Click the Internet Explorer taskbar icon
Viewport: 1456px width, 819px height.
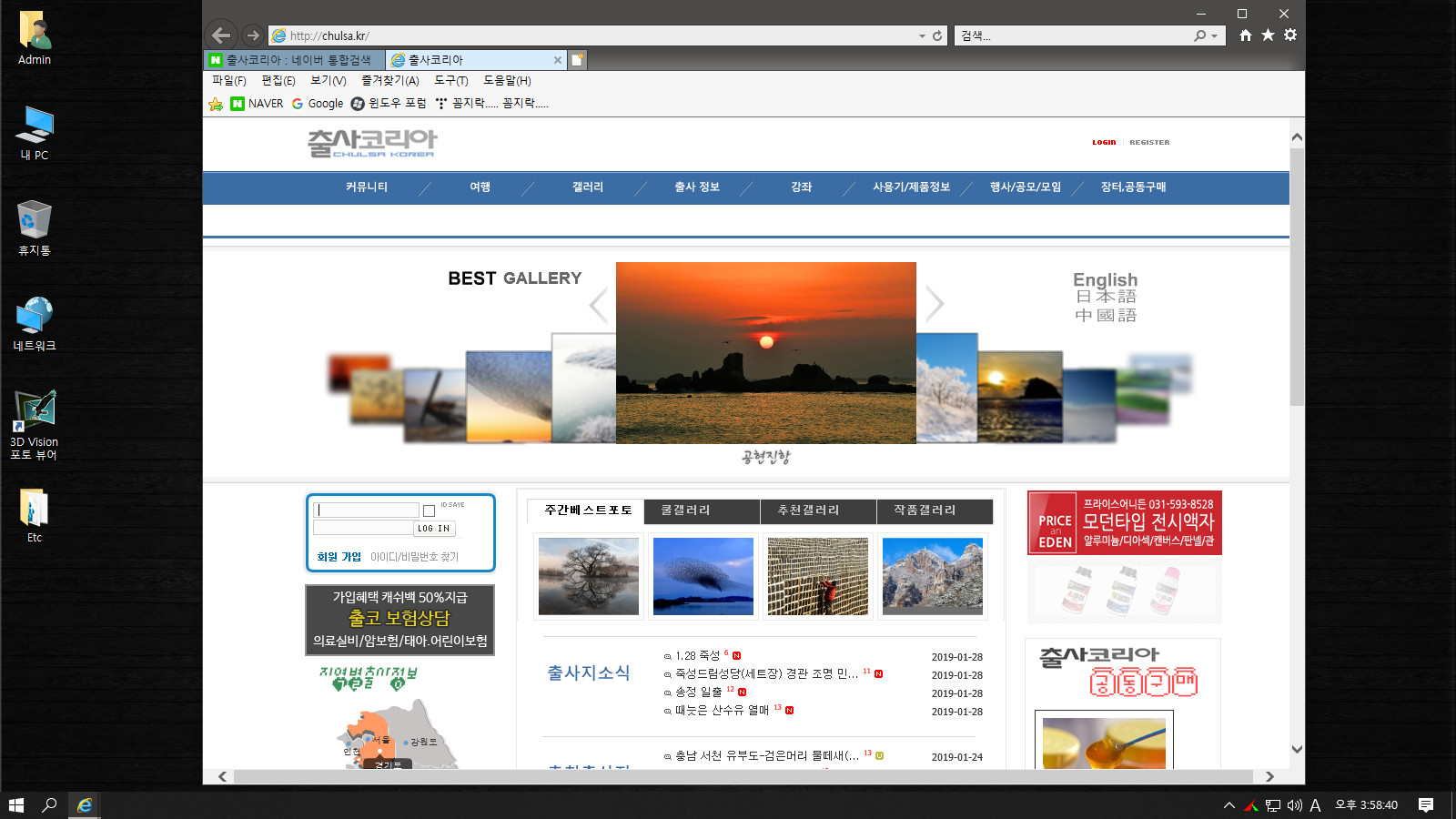click(x=85, y=805)
